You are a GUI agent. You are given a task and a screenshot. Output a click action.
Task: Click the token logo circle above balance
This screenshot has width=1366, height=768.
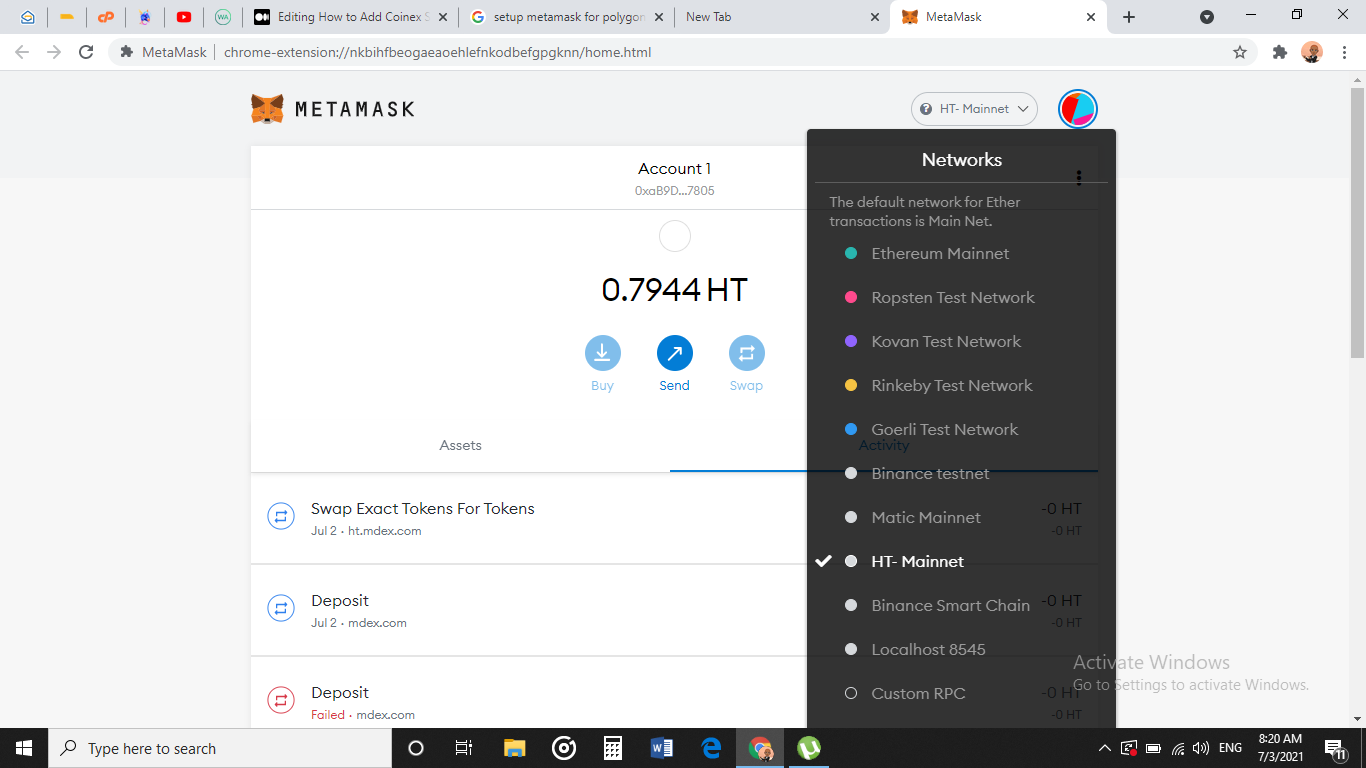coord(675,236)
